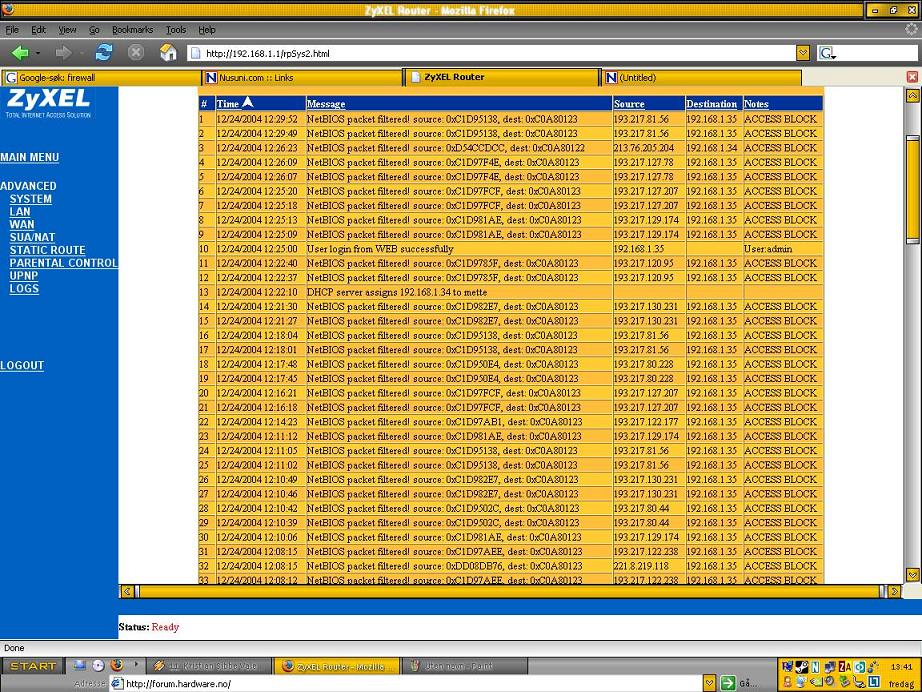The height and width of the screenshot is (692, 922).
Task: Click the Stop loading icon
Action: point(136,53)
